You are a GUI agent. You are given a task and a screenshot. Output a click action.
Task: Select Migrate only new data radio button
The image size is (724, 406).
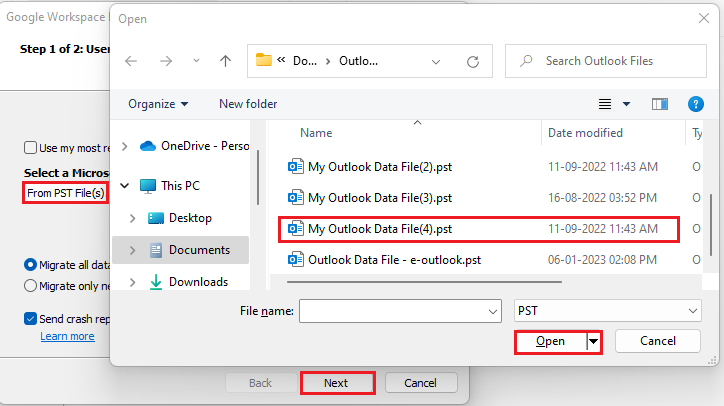(x=30, y=286)
